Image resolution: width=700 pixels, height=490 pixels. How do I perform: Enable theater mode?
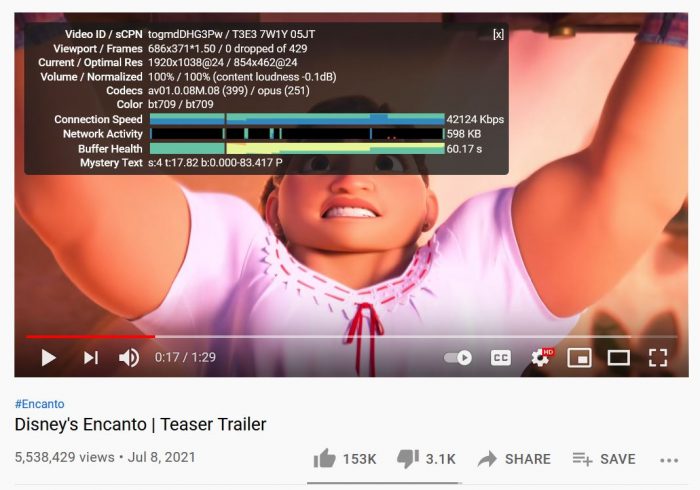[x=619, y=358]
